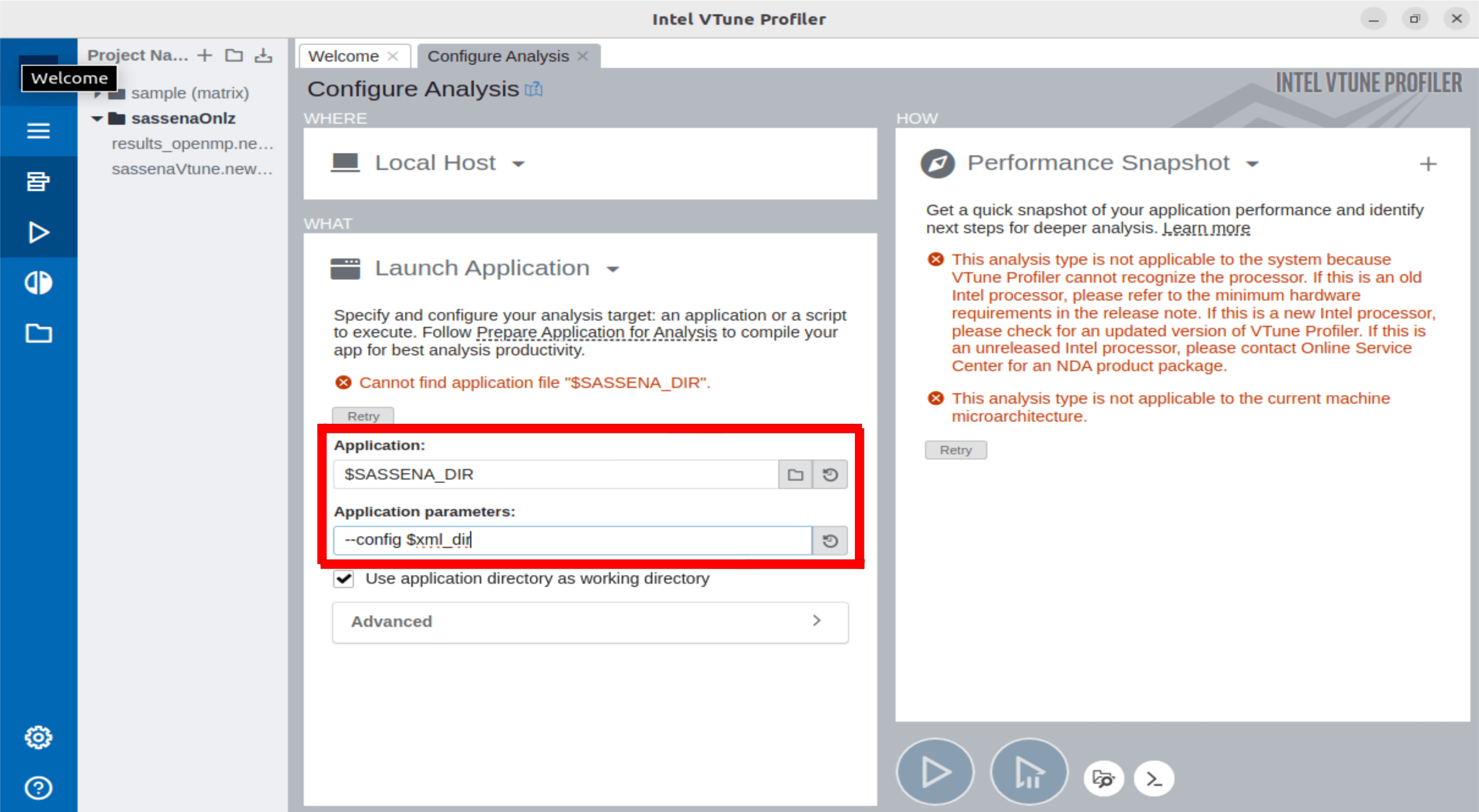Screen dimensions: 1479x812
Task: Create new project with plus icon
Action: tap(205, 56)
